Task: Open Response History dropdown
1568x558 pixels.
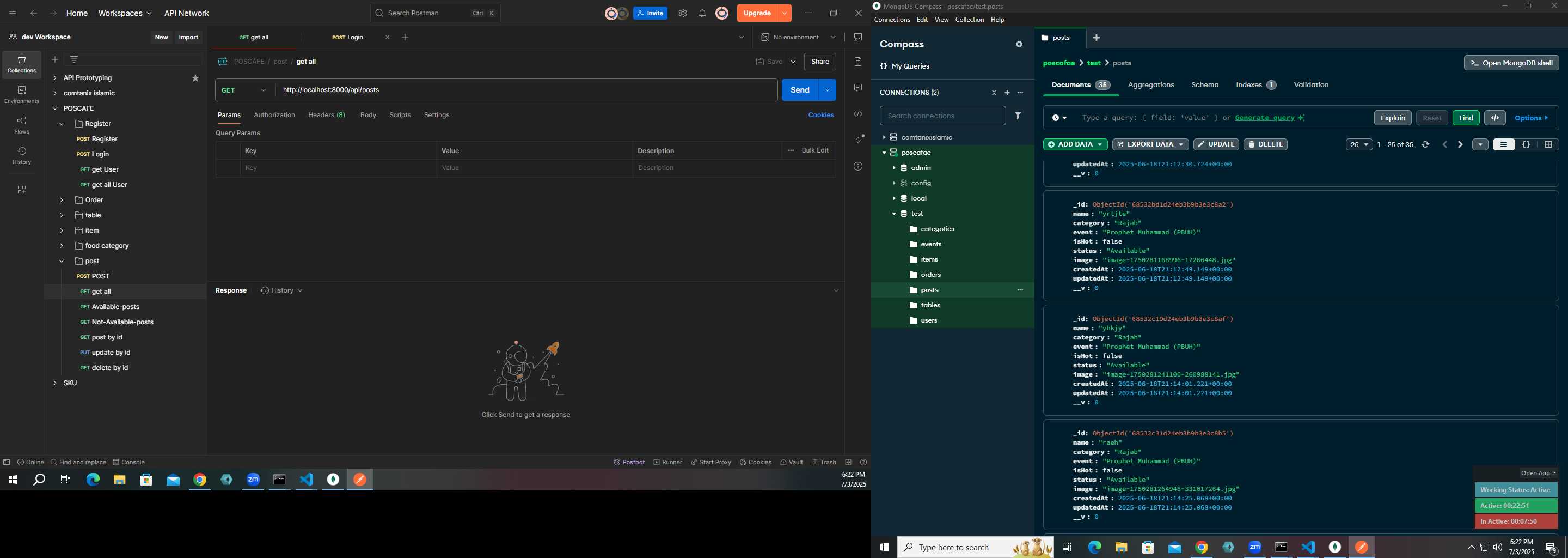Action: pos(282,290)
